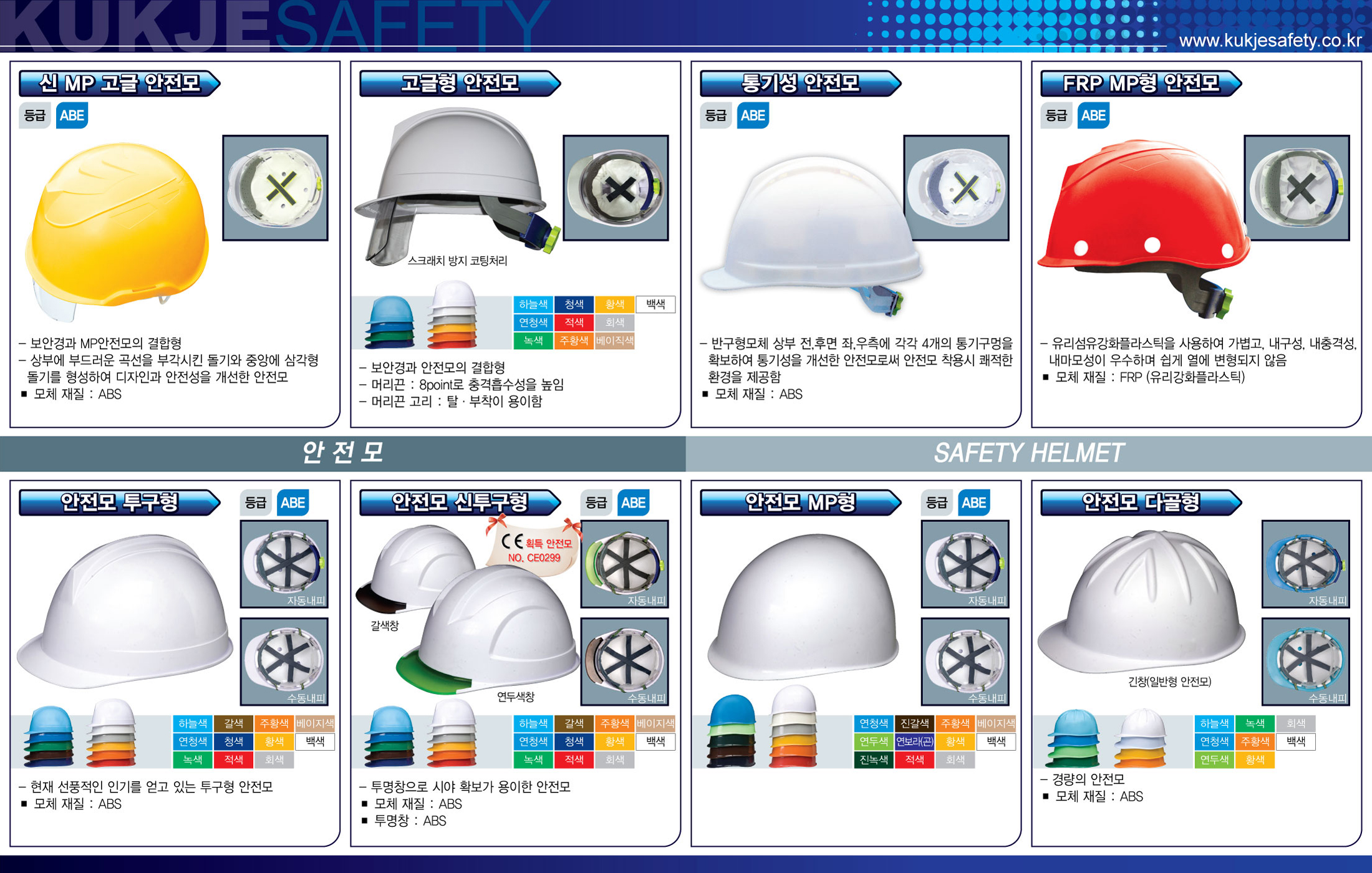
Task: Select 주황색 swatch under 고급형 안전모
Action: 574,340
